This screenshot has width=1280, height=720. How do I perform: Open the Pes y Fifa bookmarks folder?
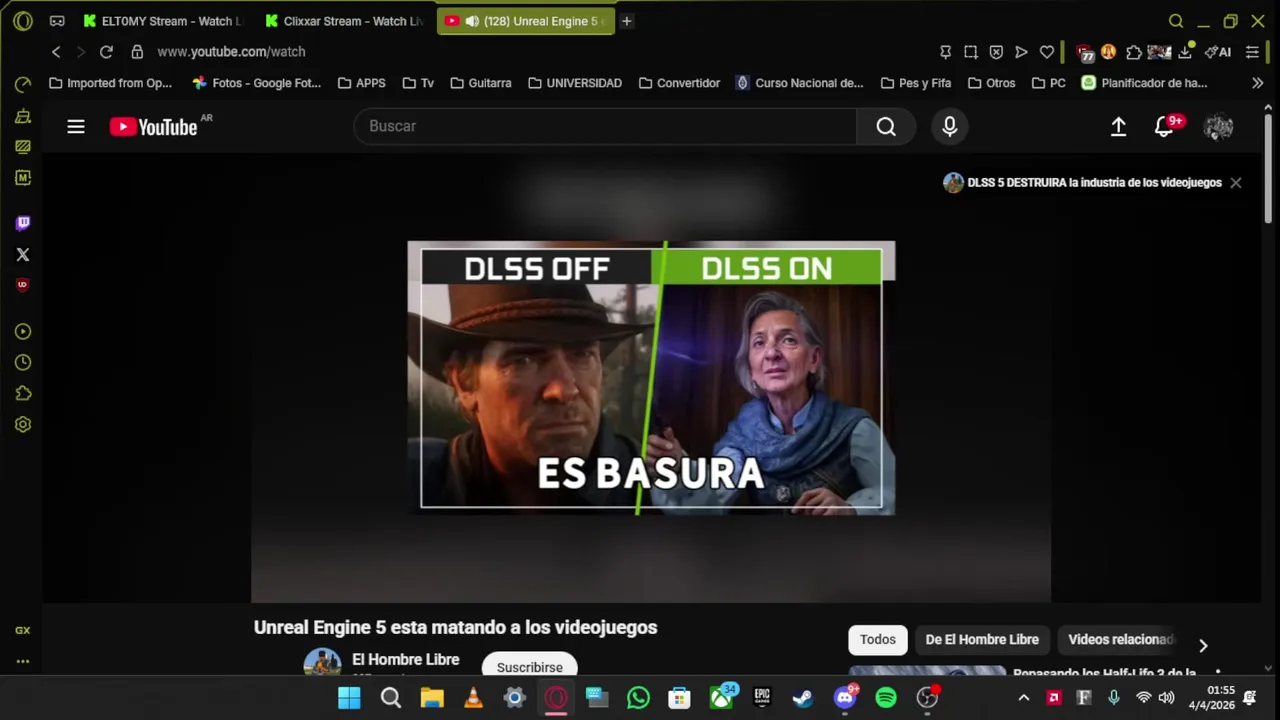tap(916, 83)
